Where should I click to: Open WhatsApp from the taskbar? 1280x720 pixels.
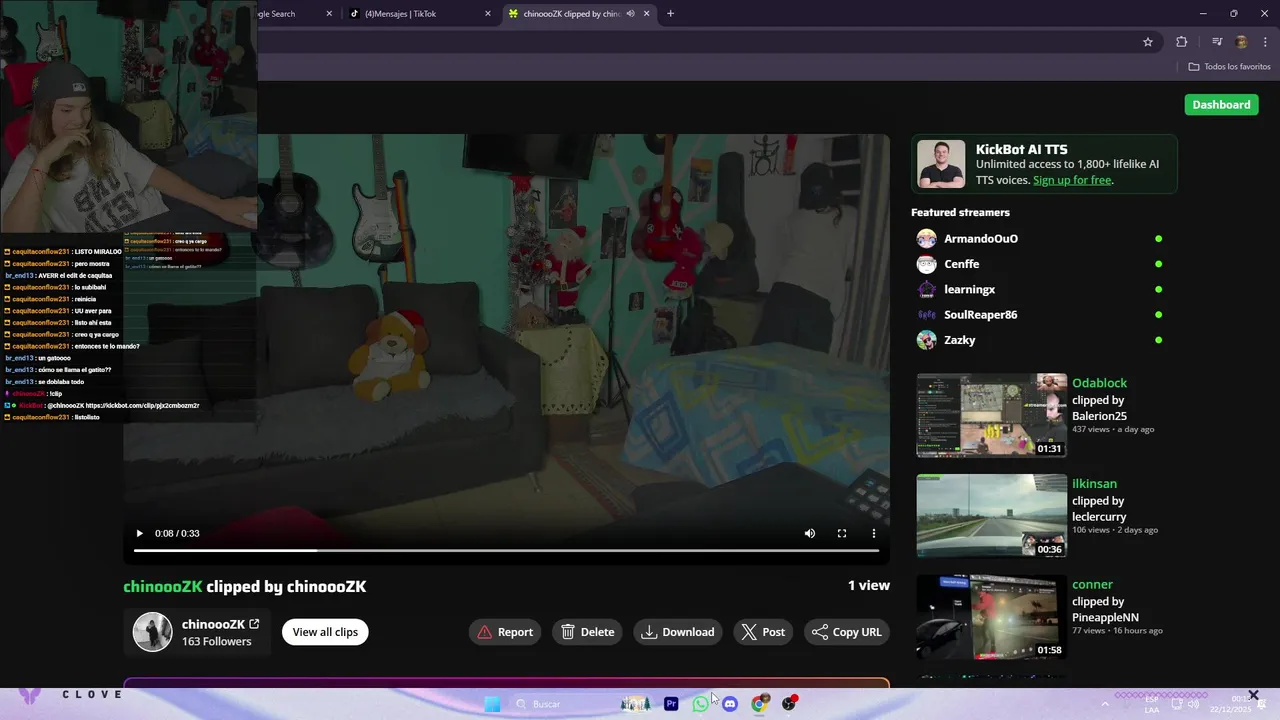pos(700,704)
